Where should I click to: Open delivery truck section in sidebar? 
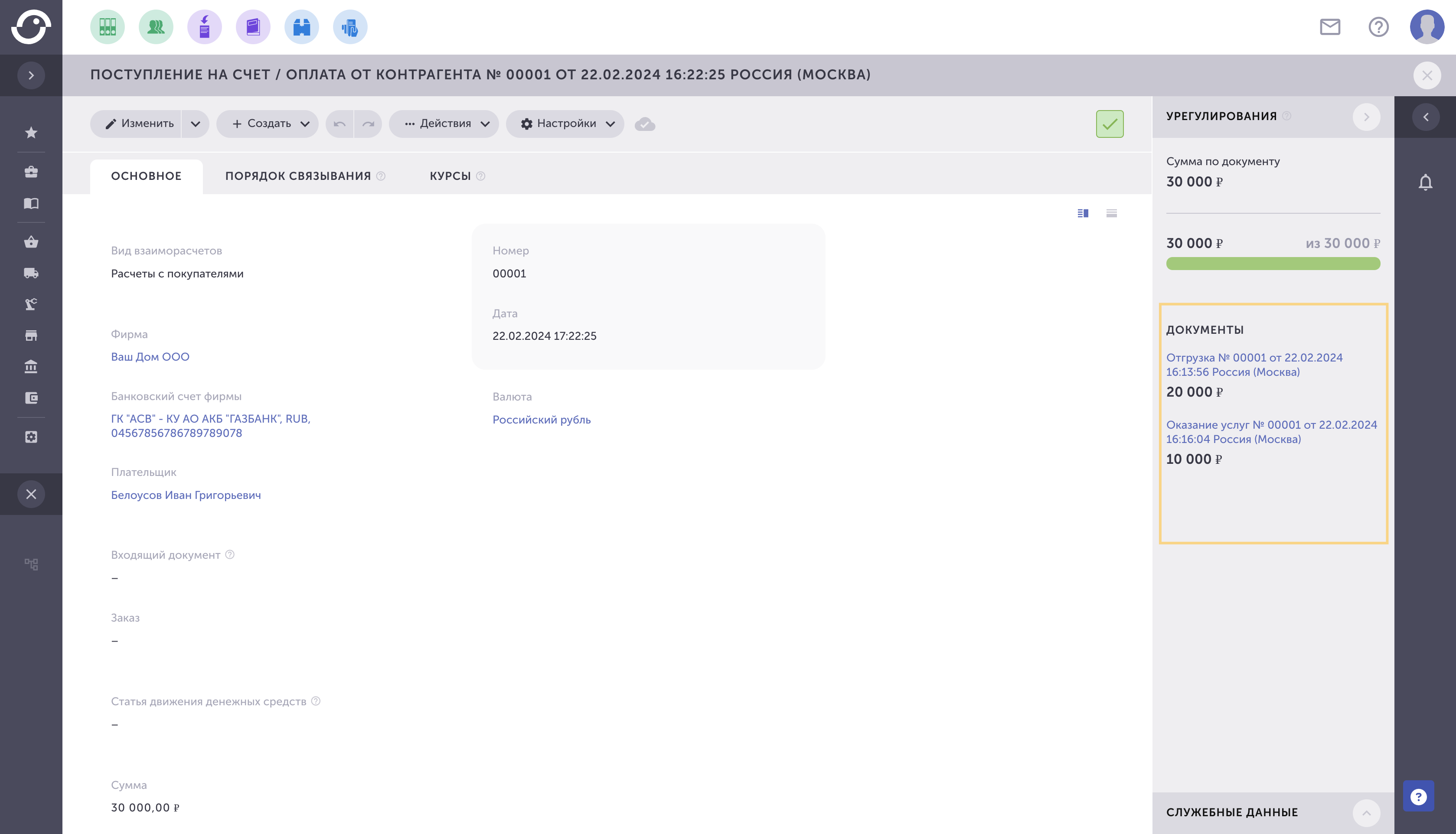(31, 273)
